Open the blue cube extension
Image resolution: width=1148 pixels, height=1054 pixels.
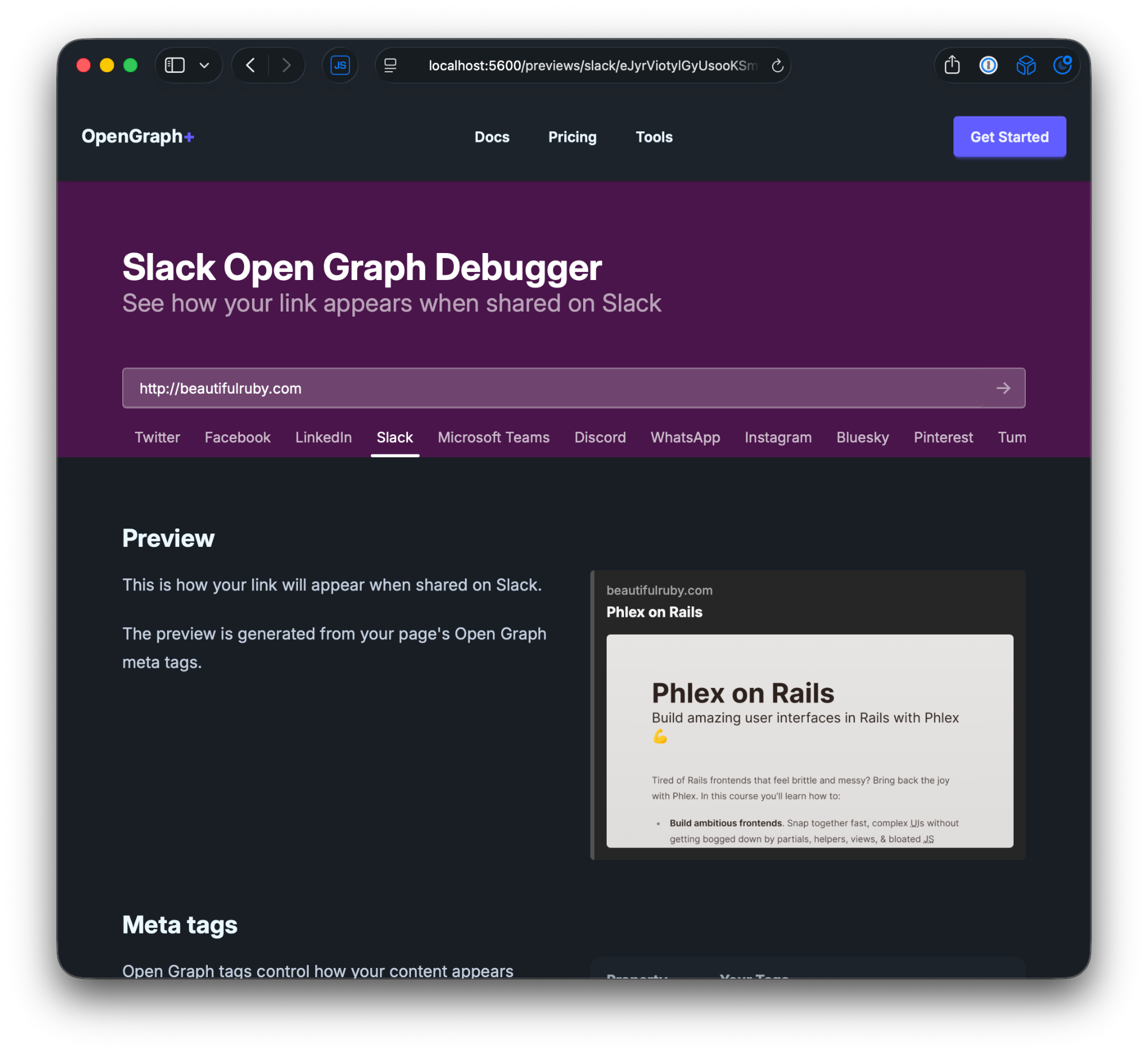point(1026,65)
